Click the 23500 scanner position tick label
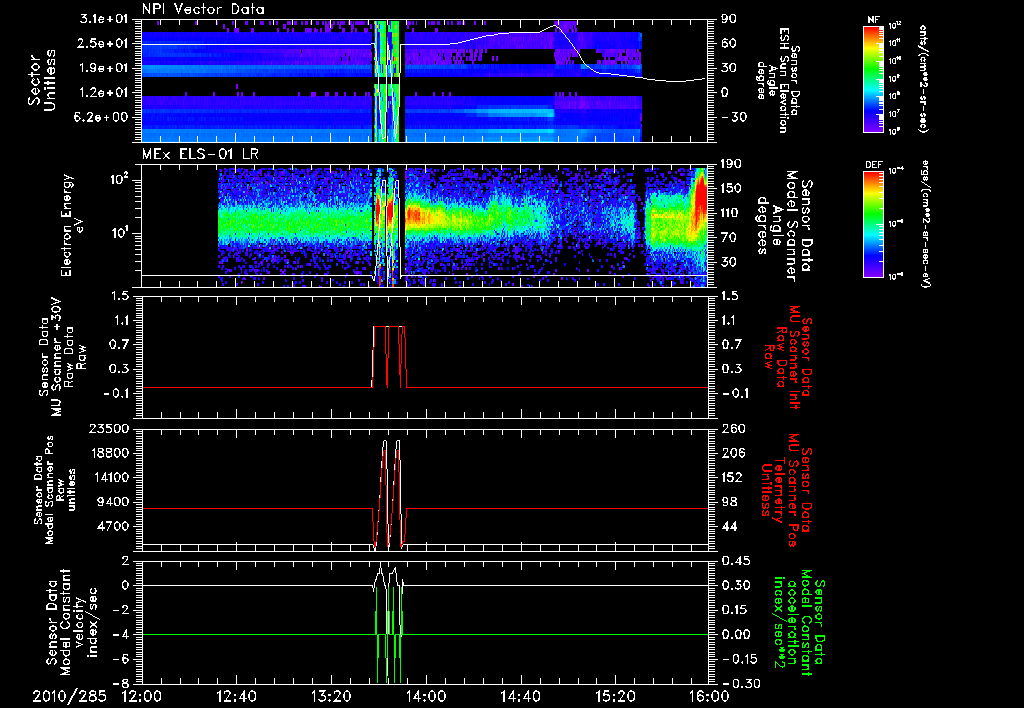1024x708 pixels. pos(110,428)
